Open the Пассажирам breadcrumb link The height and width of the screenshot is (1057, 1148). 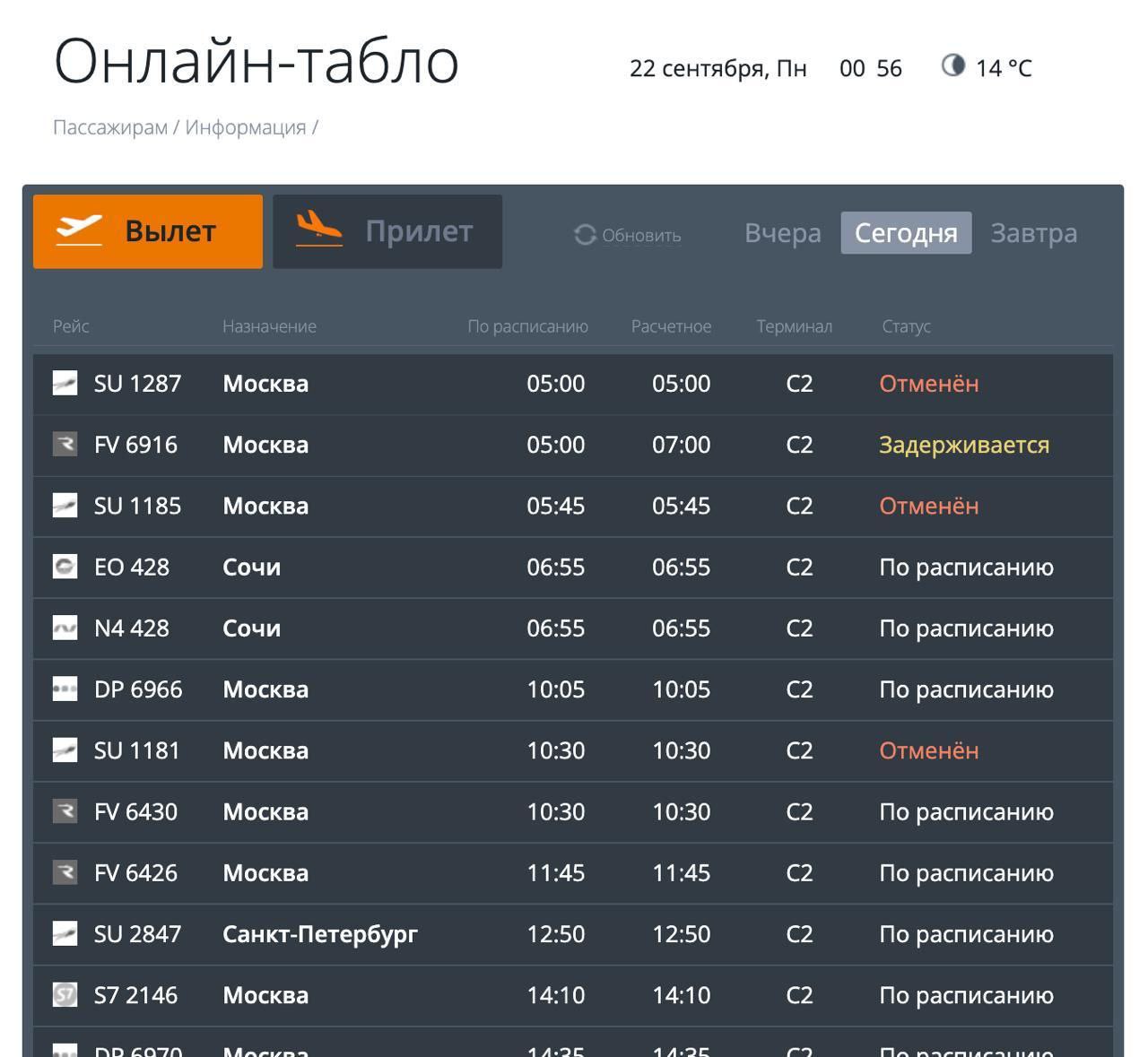110,127
